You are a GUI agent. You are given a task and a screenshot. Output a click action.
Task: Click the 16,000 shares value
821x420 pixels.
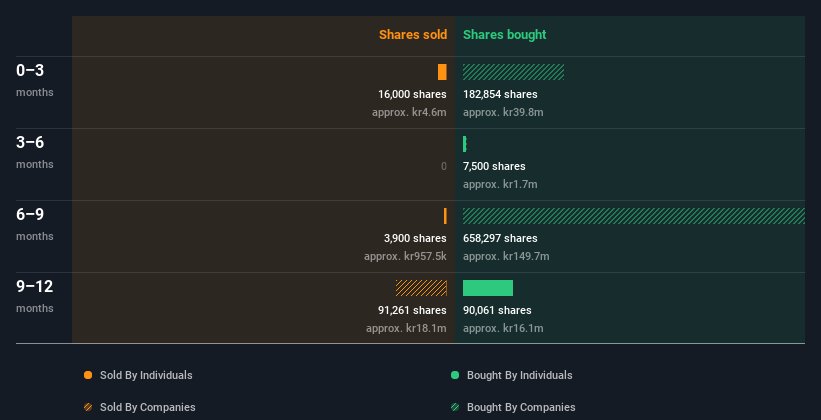pyautogui.click(x=412, y=94)
